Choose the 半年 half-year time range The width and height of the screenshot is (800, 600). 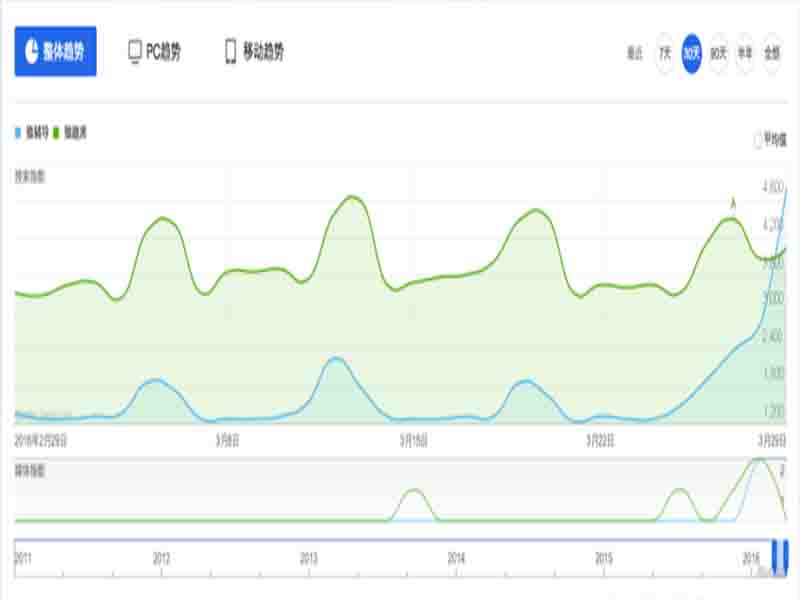pos(745,53)
